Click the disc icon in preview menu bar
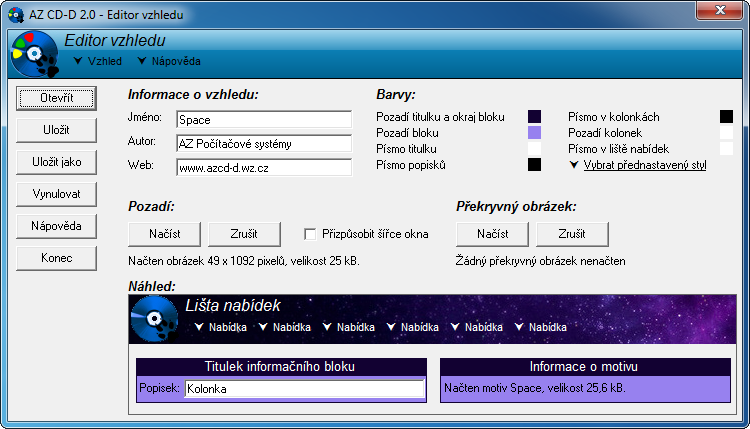The height and width of the screenshot is (429, 750). 156,321
